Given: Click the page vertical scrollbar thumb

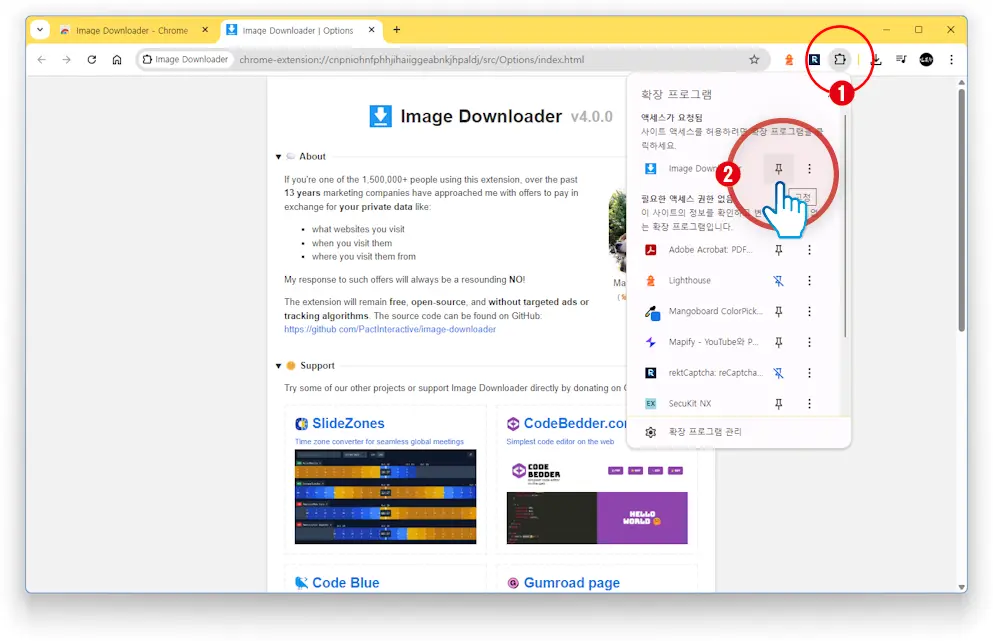Looking at the screenshot, I should click(961, 209).
